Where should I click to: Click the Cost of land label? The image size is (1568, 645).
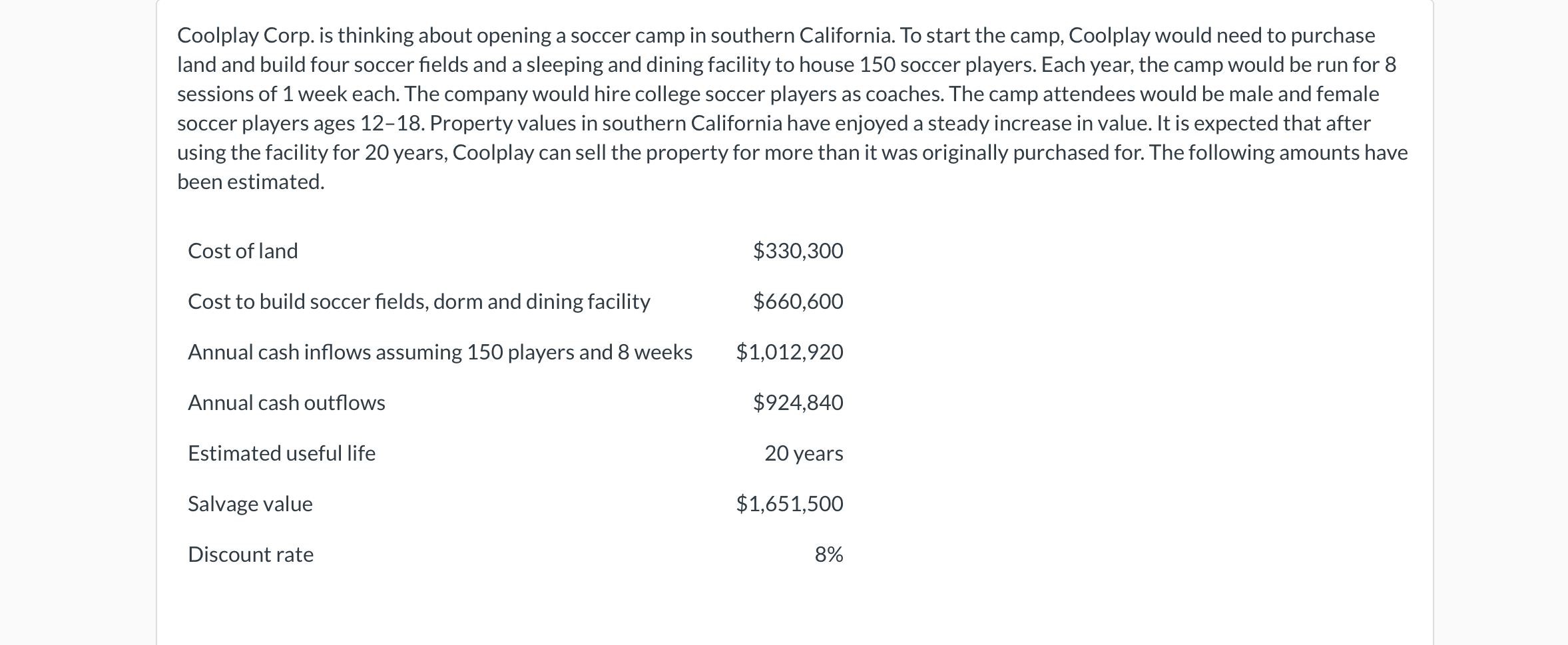pos(243,251)
